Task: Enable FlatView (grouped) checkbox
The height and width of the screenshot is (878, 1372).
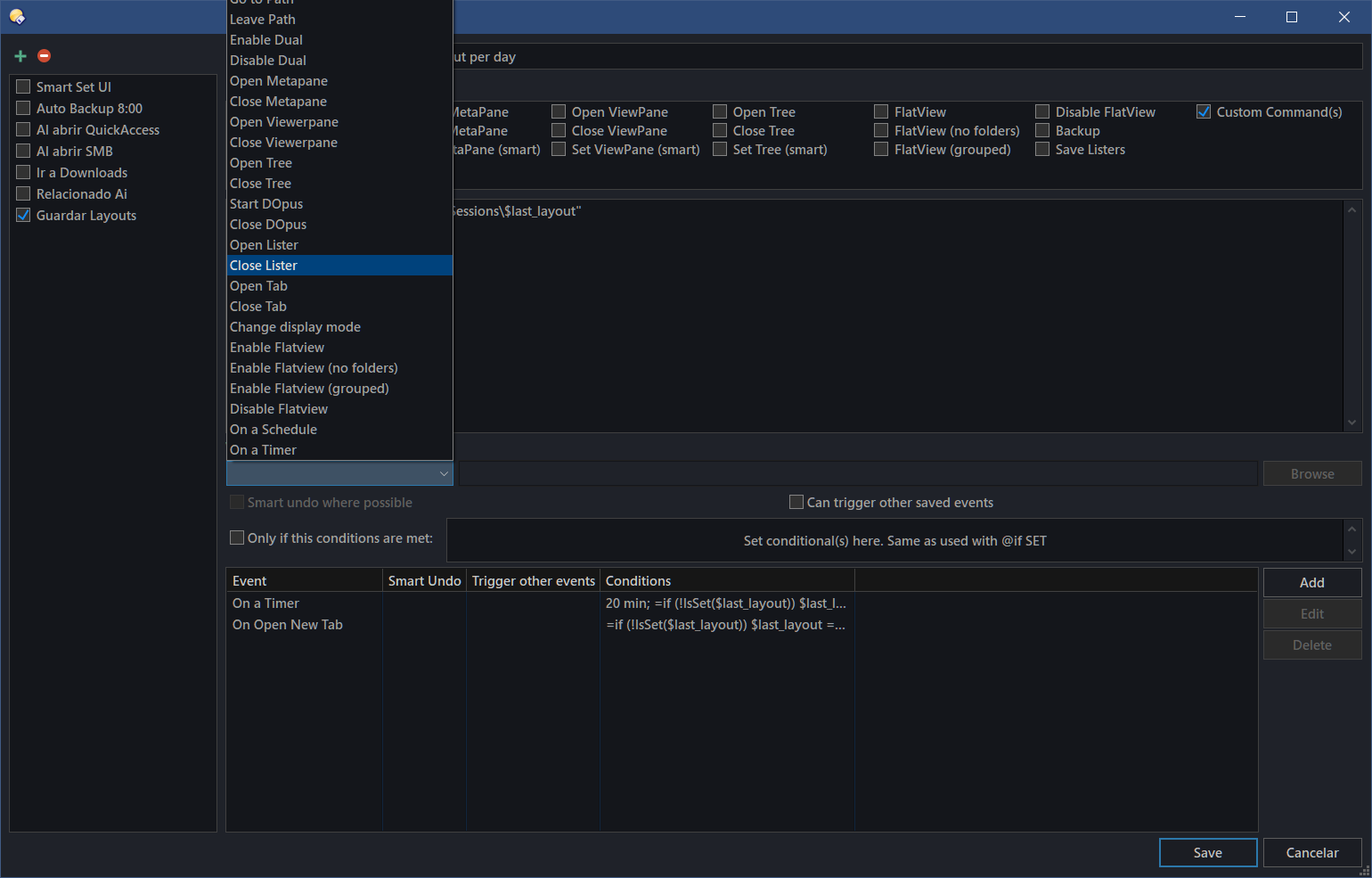Action: (x=881, y=149)
